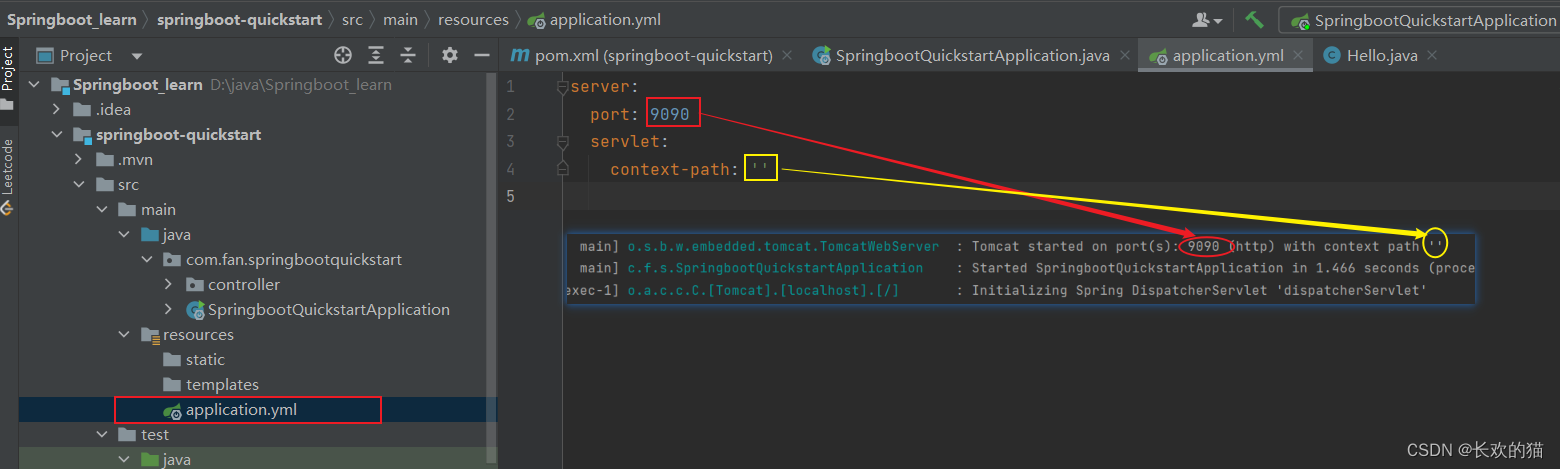Close the pom.xml editor tab

click(x=787, y=56)
